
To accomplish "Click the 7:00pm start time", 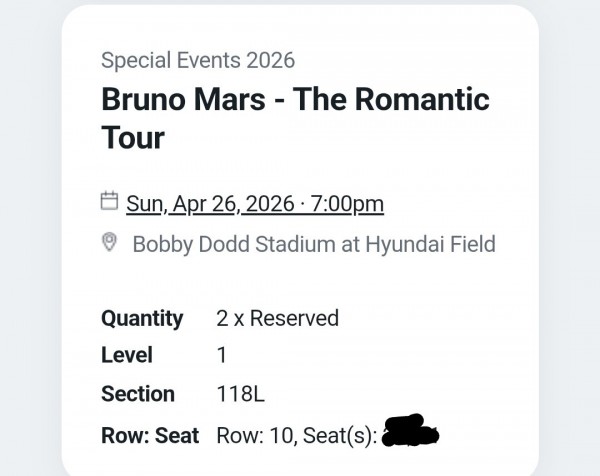I will point(347,204).
